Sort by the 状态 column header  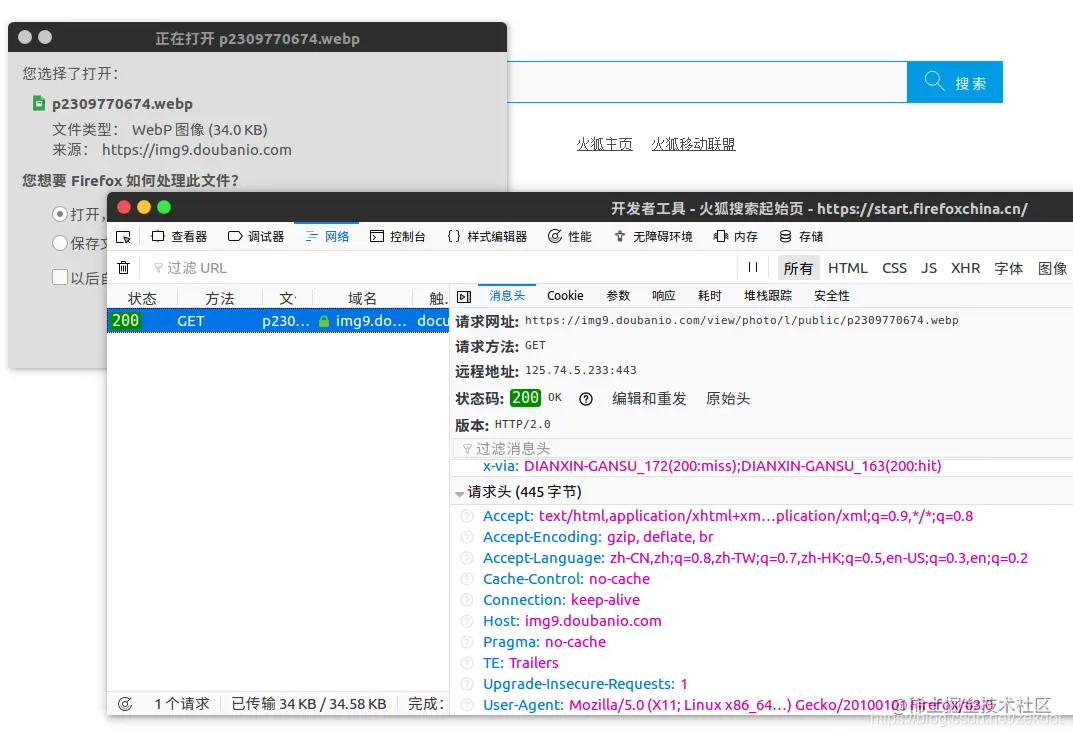click(x=142, y=298)
